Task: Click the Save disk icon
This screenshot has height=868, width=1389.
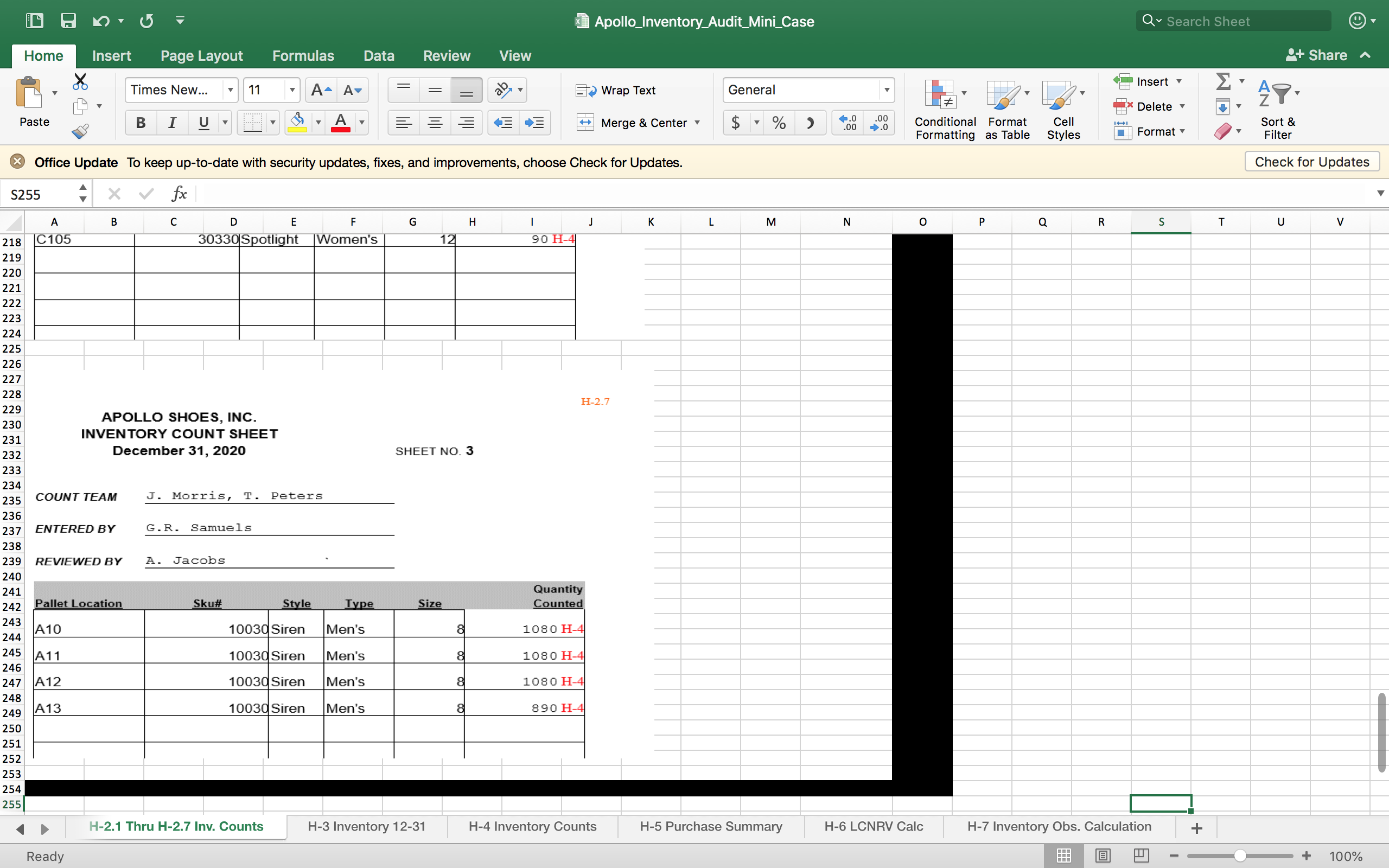Action: tap(68, 21)
